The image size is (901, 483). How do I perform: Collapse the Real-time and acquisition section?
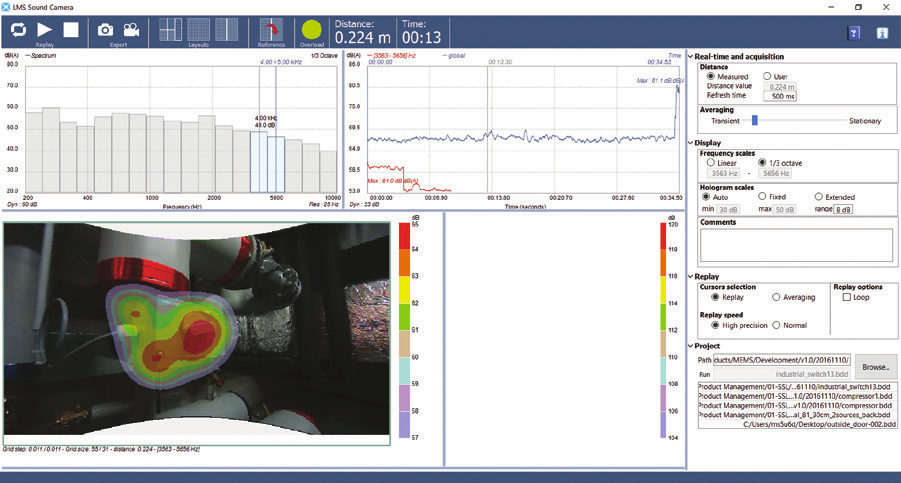coord(691,57)
